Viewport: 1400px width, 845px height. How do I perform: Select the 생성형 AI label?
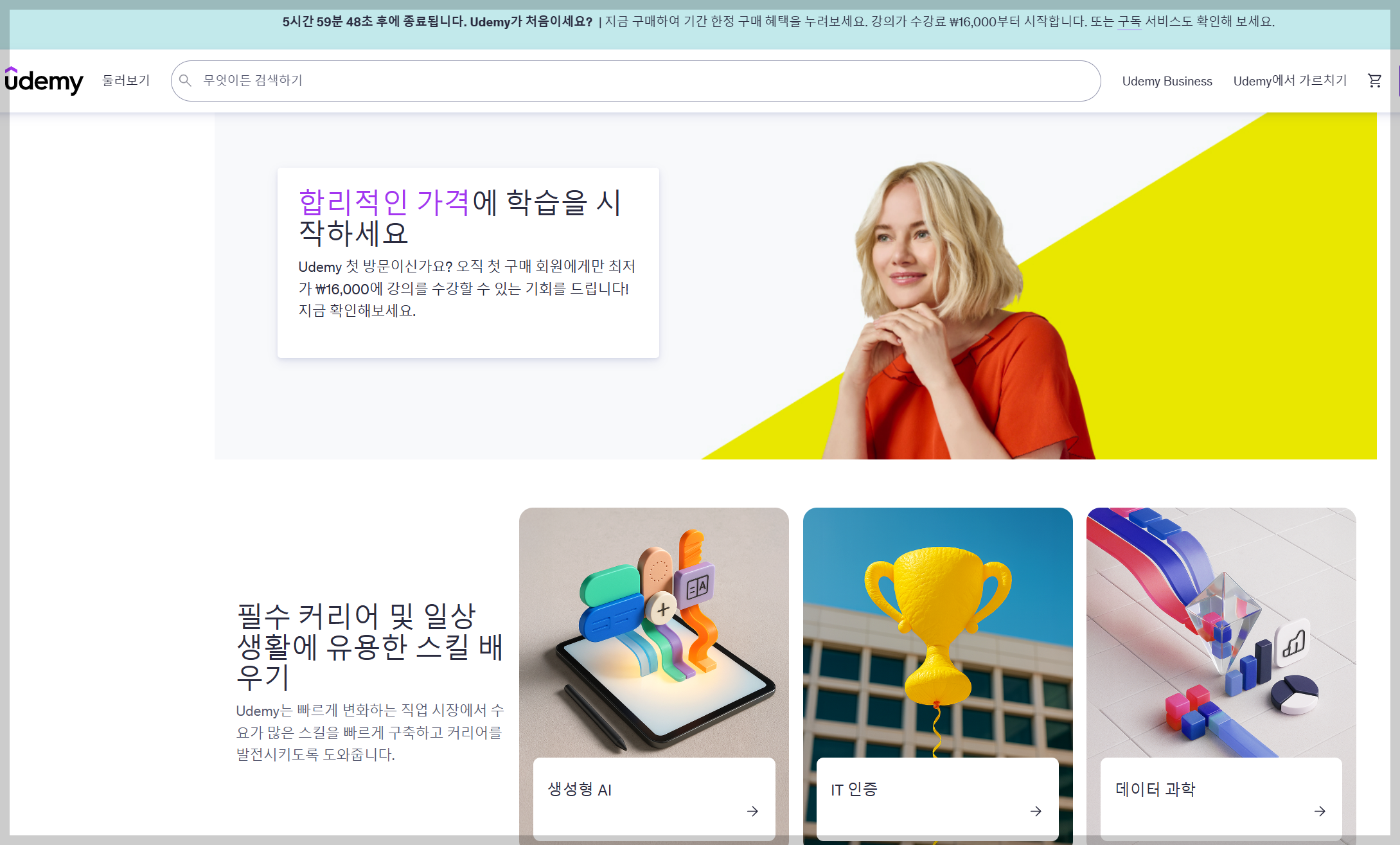click(580, 789)
